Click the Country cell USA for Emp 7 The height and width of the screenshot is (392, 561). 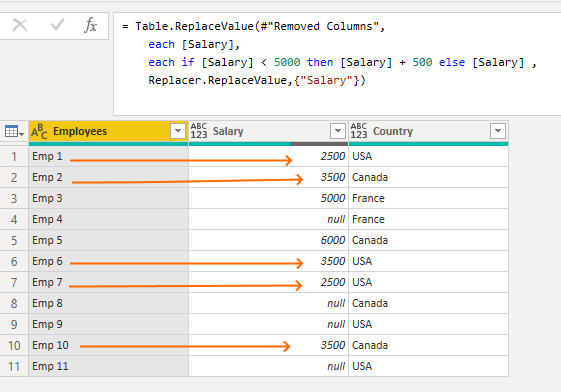click(x=428, y=283)
